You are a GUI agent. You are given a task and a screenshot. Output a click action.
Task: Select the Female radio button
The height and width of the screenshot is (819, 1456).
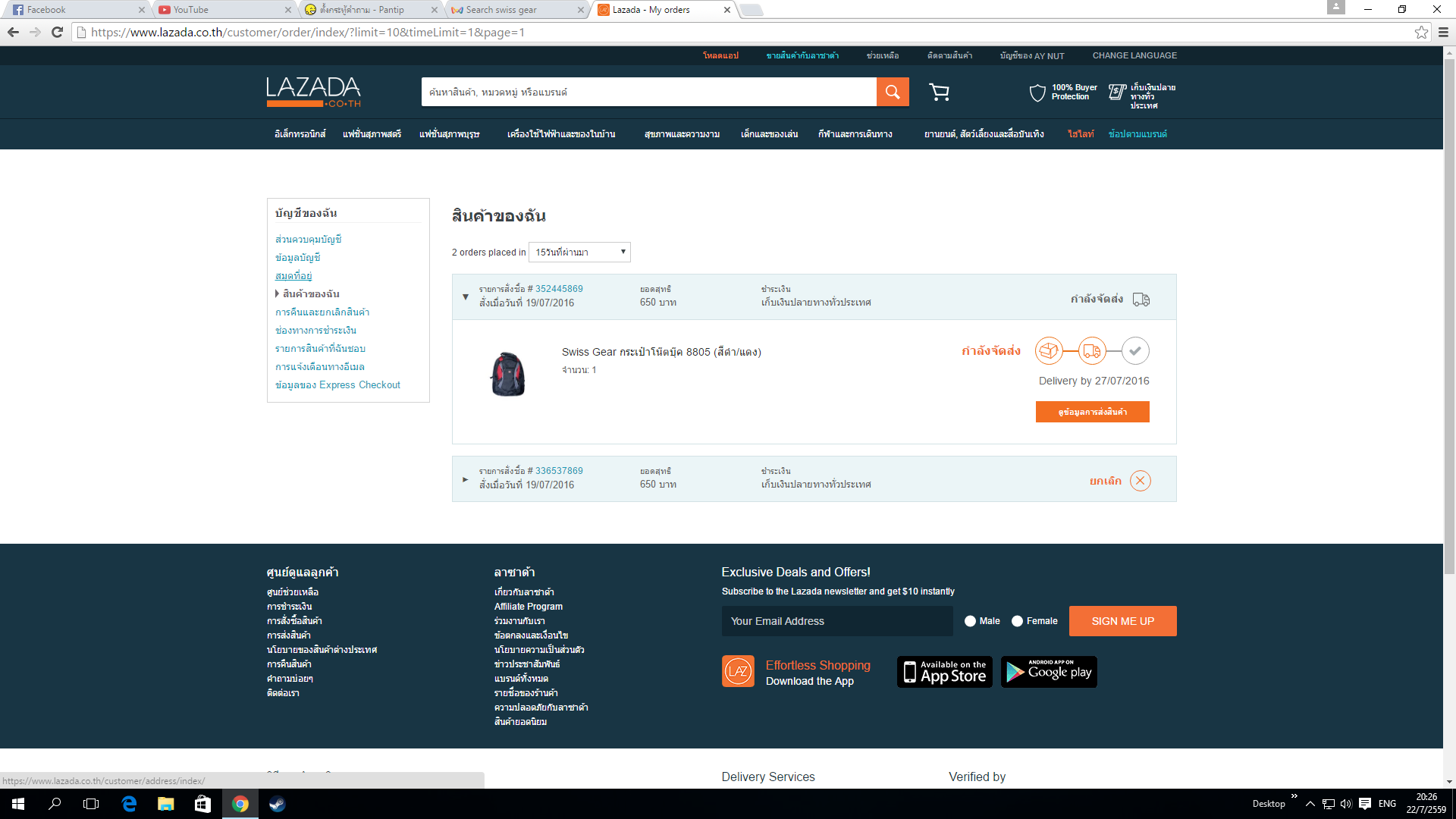[1017, 621]
